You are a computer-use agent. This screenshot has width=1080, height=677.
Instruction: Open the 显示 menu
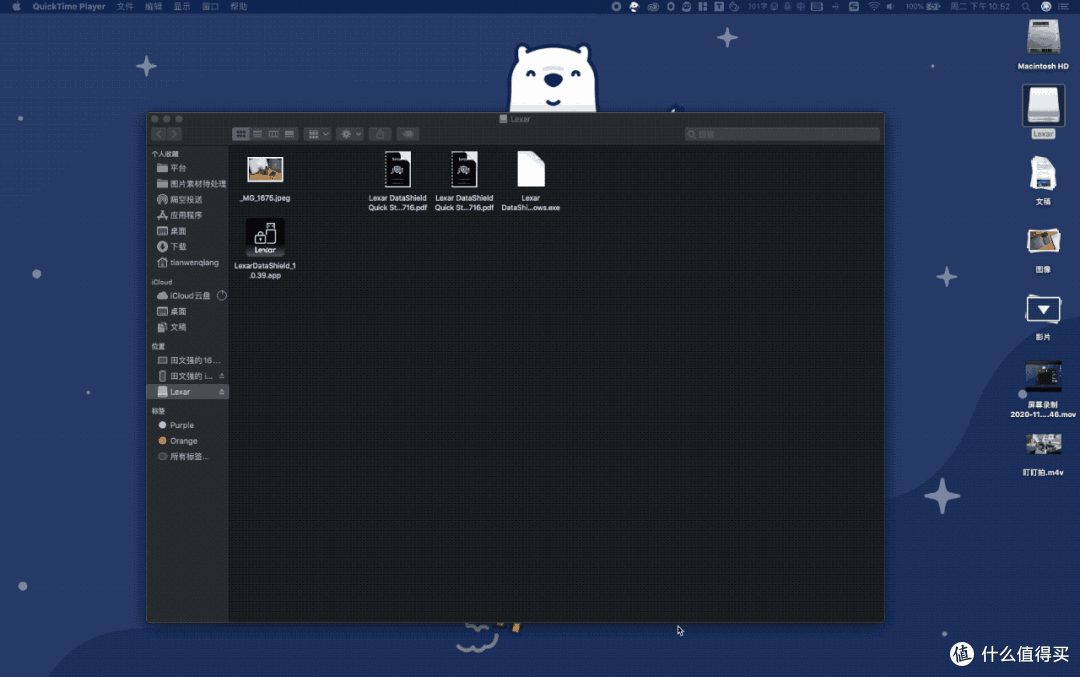(x=182, y=6)
